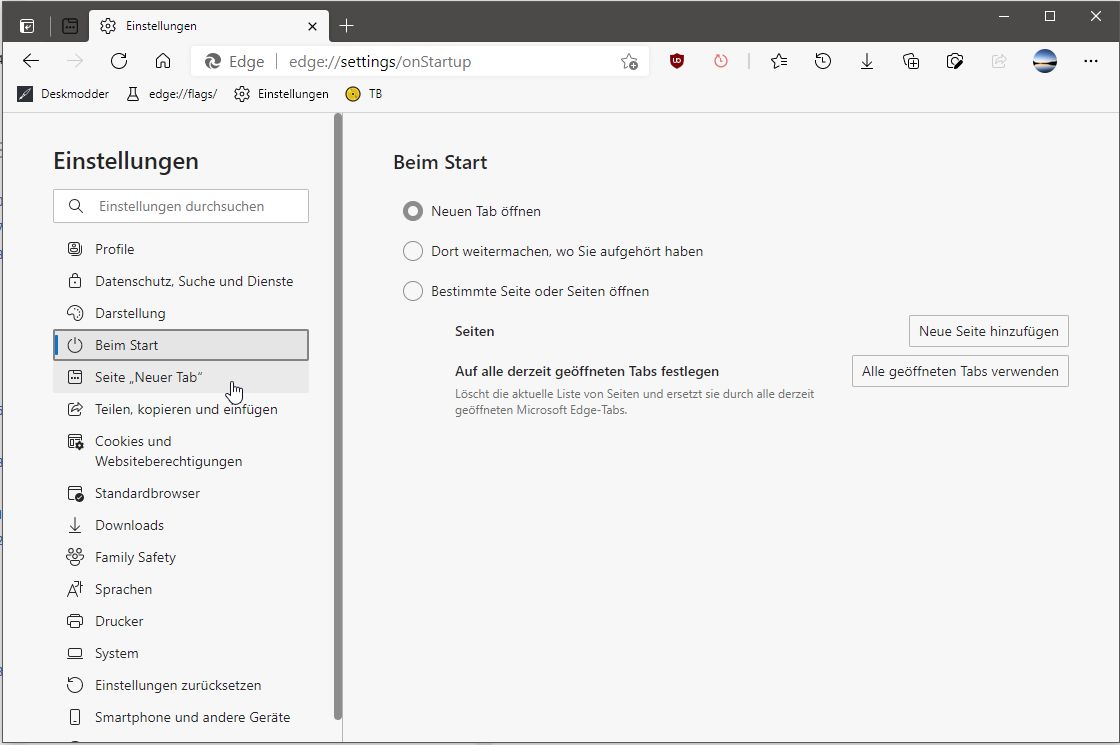Image resolution: width=1120 pixels, height=745 pixels.
Task: Click the settings sidebar scrollbar
Action: point(338,416)
